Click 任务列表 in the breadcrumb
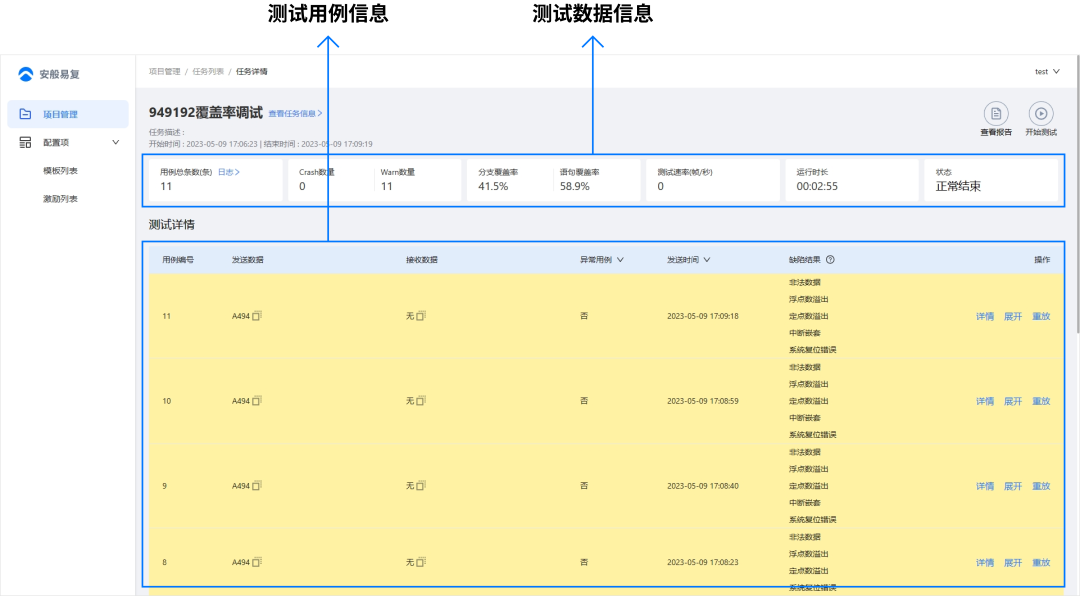Viewport: 1080px width, 596px height. pos(208,72)
